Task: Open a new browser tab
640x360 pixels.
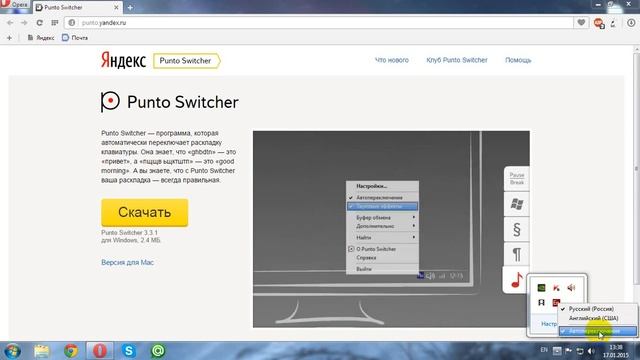Action: [130, 7]
